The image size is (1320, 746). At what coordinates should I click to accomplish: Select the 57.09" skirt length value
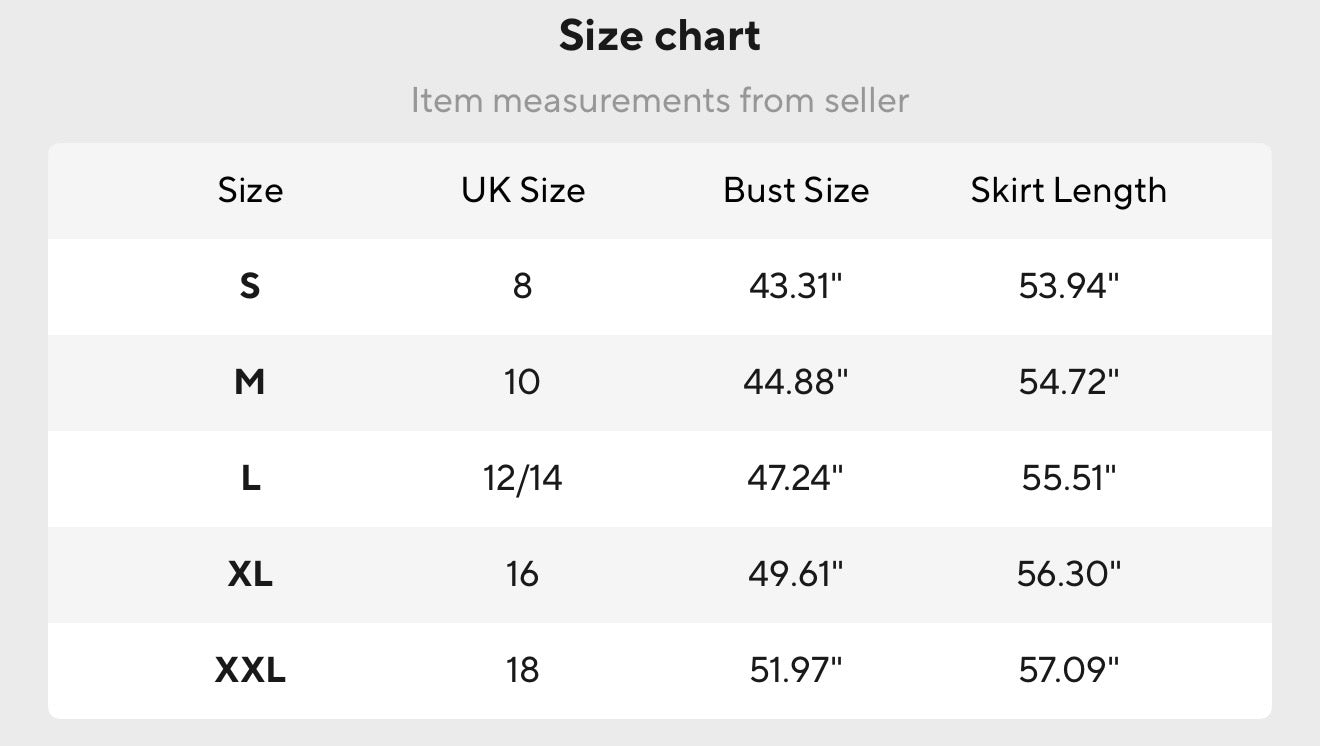[1068, 670]
